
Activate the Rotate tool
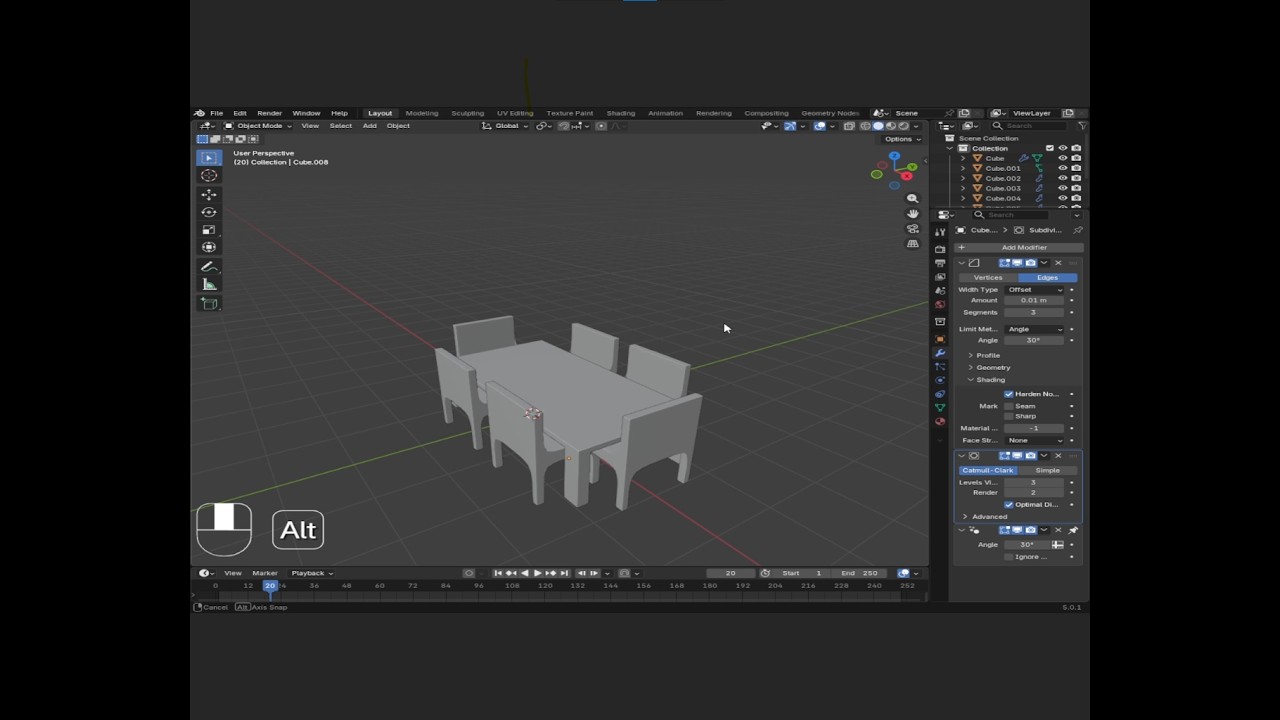(209, 212)
